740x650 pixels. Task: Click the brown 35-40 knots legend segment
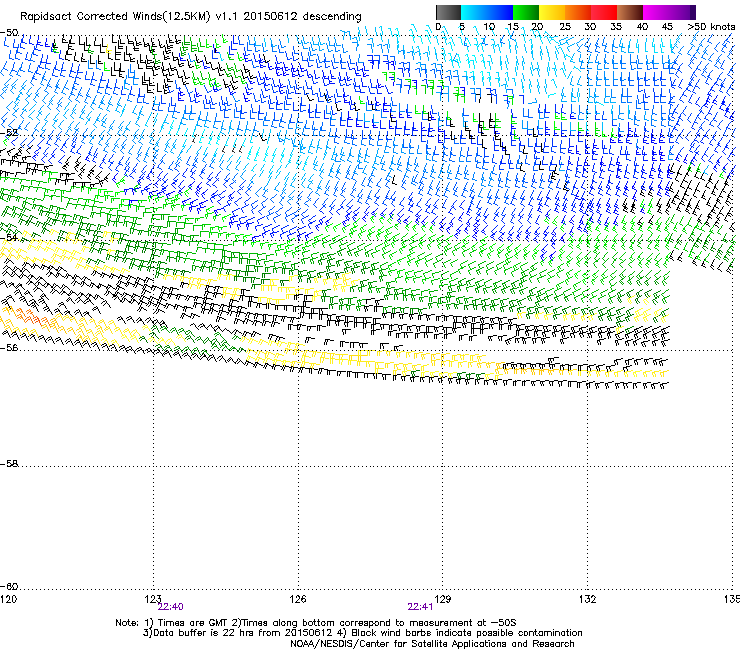630,12
